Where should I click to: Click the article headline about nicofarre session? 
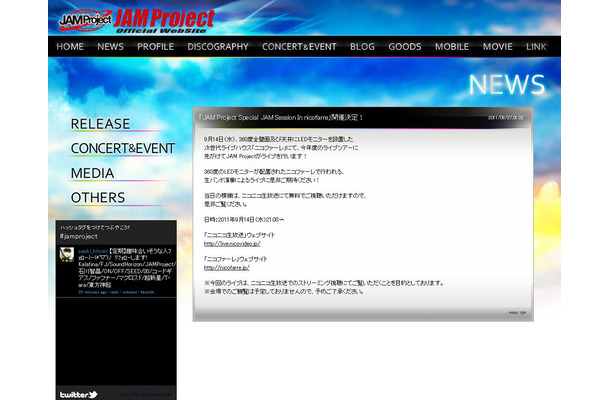point(280,118)
